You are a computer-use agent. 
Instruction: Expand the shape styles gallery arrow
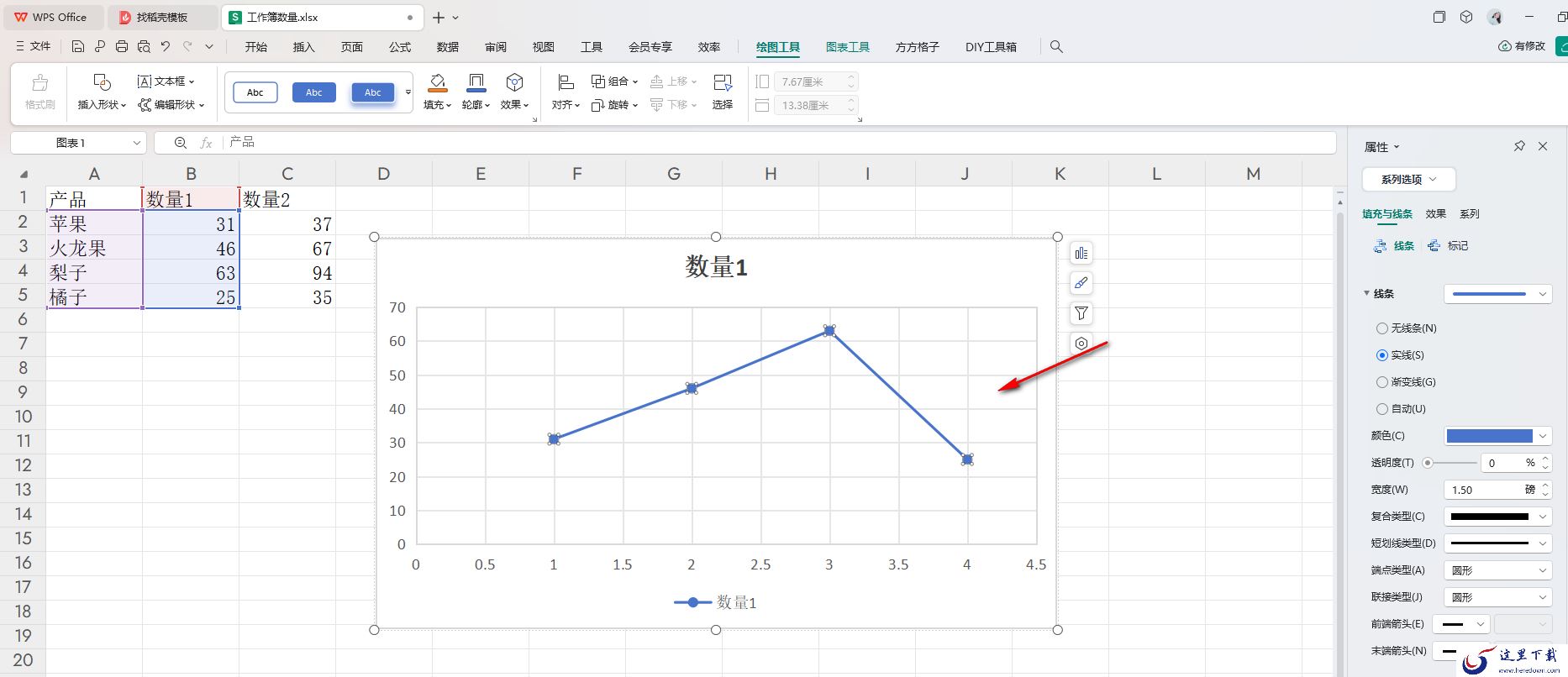pyautogui.click(x=408, y=92)
